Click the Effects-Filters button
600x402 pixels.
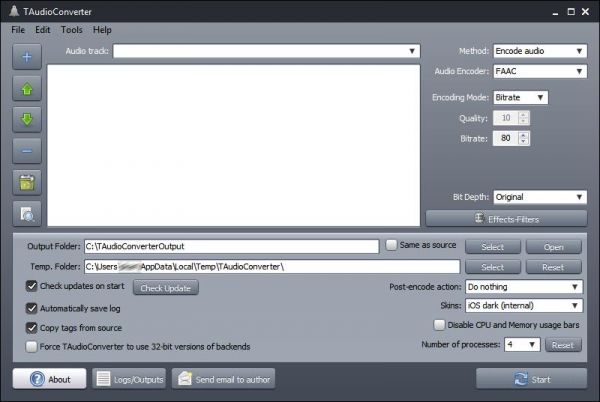coord(506,219)
